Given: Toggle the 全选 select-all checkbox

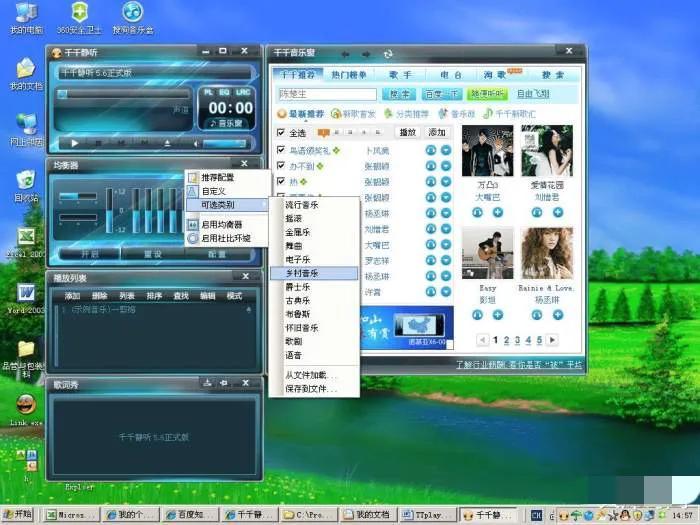Looking at the screenshot, I should click(x=281, y=132).
